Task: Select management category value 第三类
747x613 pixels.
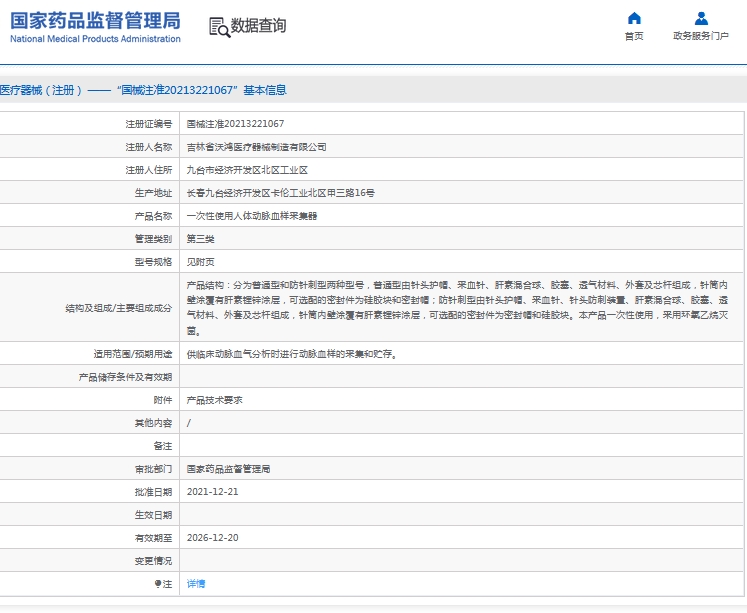Action: pyautogui.click(x=201, y=239)
